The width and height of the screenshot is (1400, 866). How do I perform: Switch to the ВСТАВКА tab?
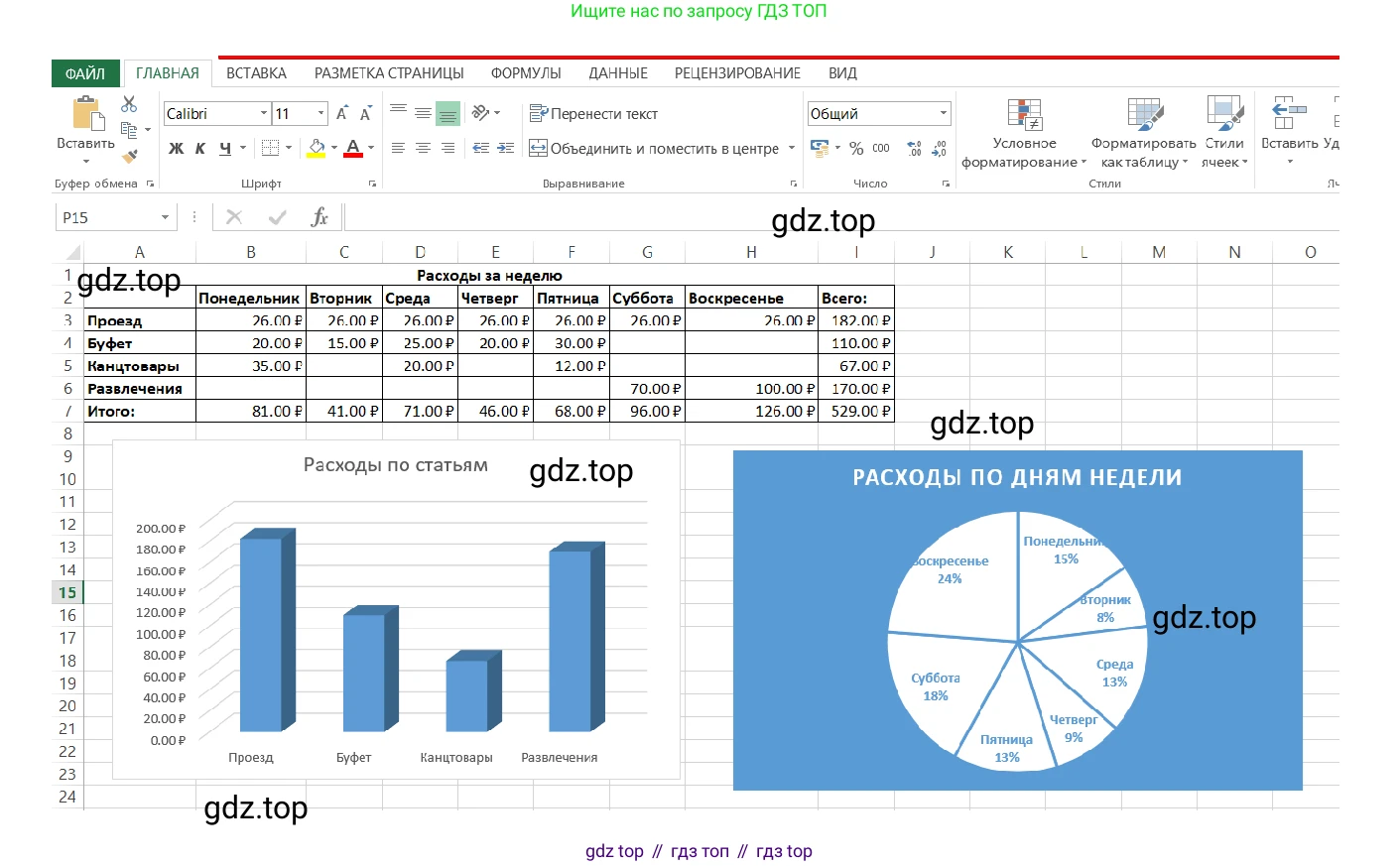pyautogui.click(x=256, y=73)
